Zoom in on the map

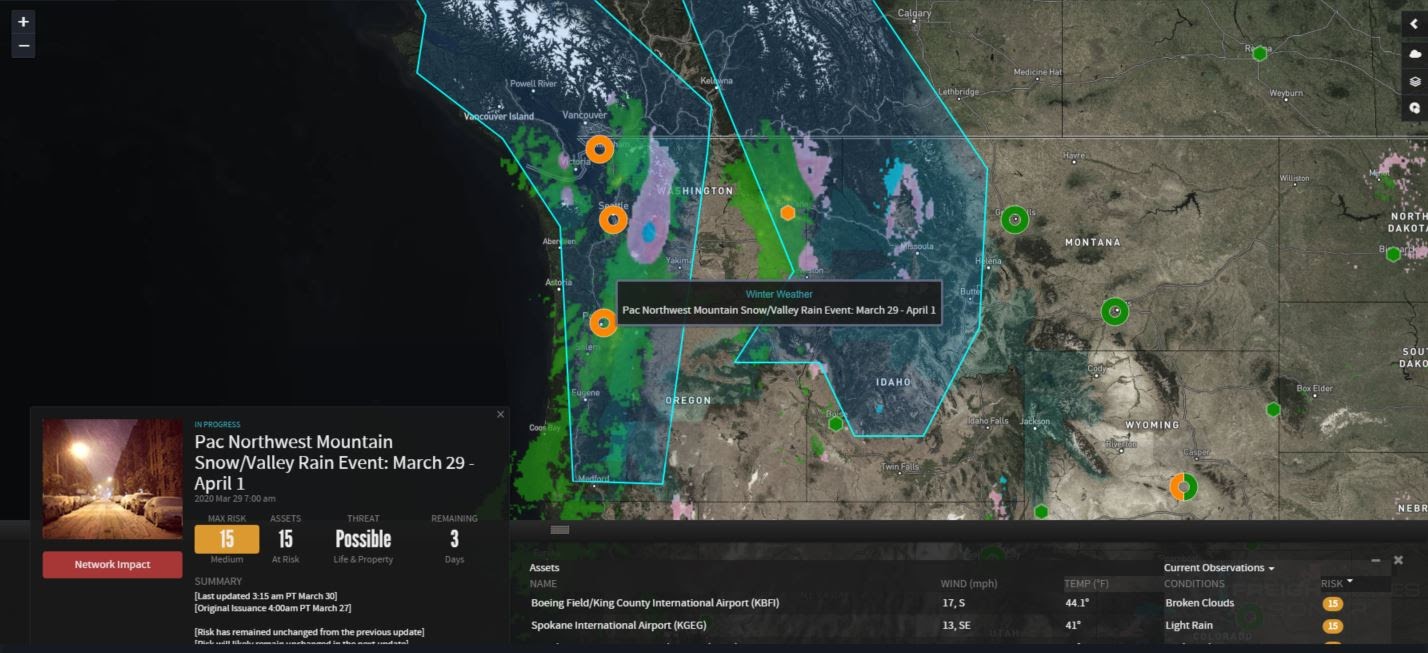click(x=23, y=22)
